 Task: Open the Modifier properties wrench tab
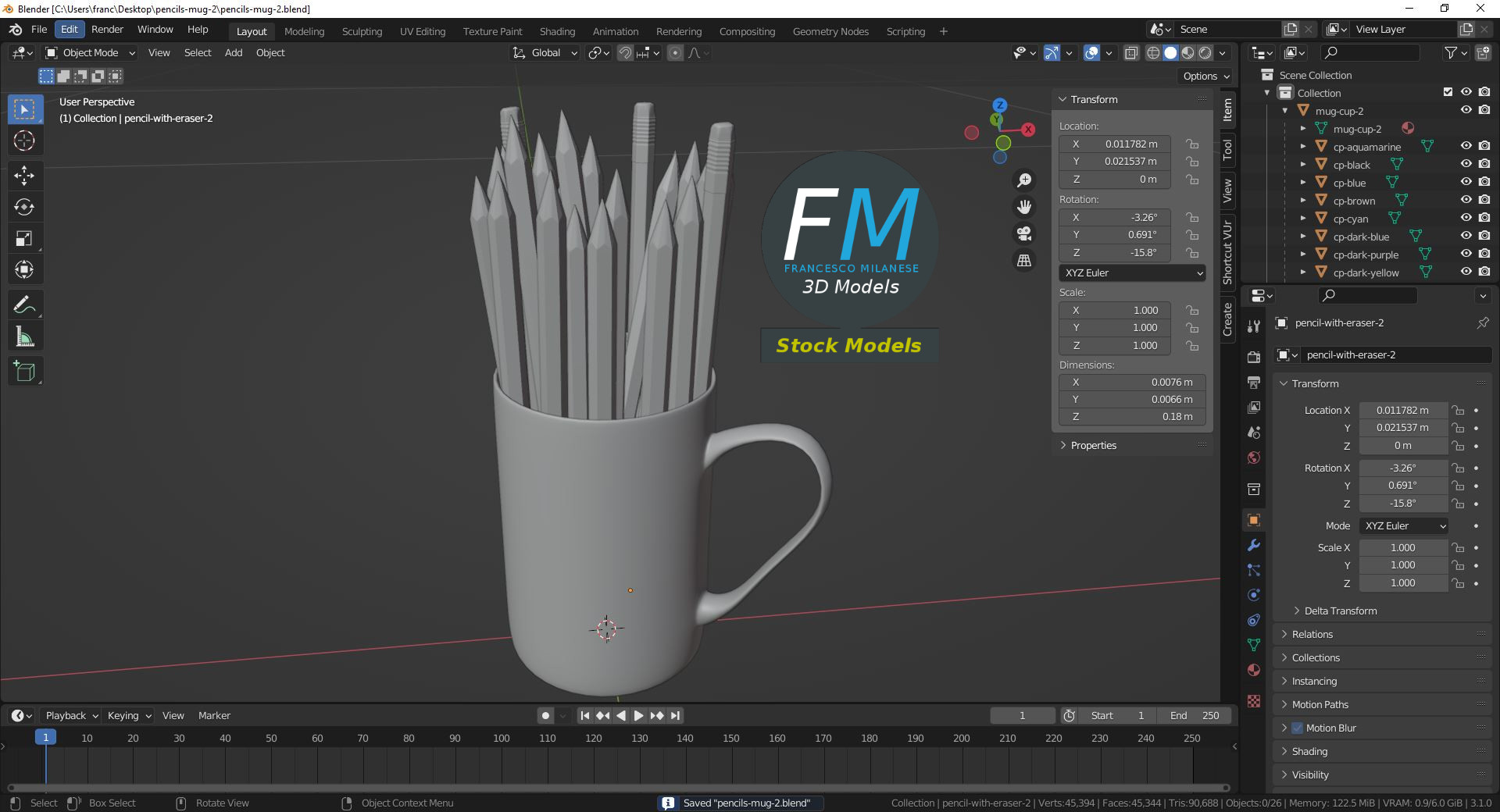click(1254, 545)
